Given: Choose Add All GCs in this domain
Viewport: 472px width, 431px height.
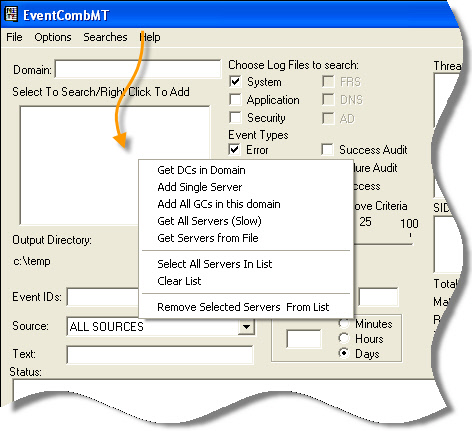Looking at the screenshot, I should [246, 204].
